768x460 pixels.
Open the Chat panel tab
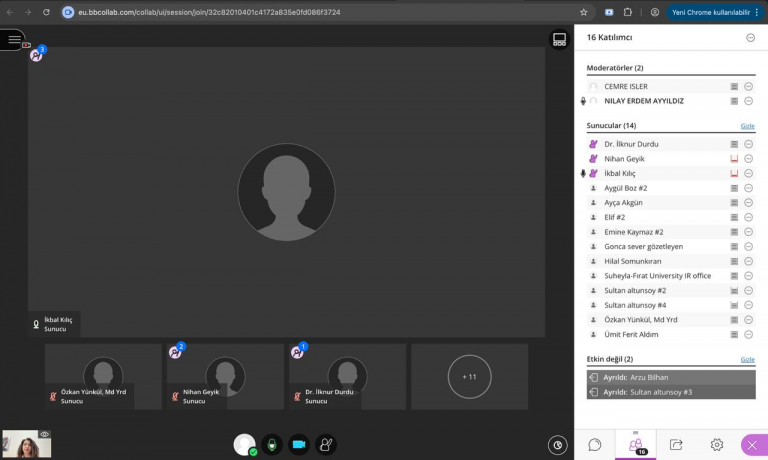coord(595,445)
